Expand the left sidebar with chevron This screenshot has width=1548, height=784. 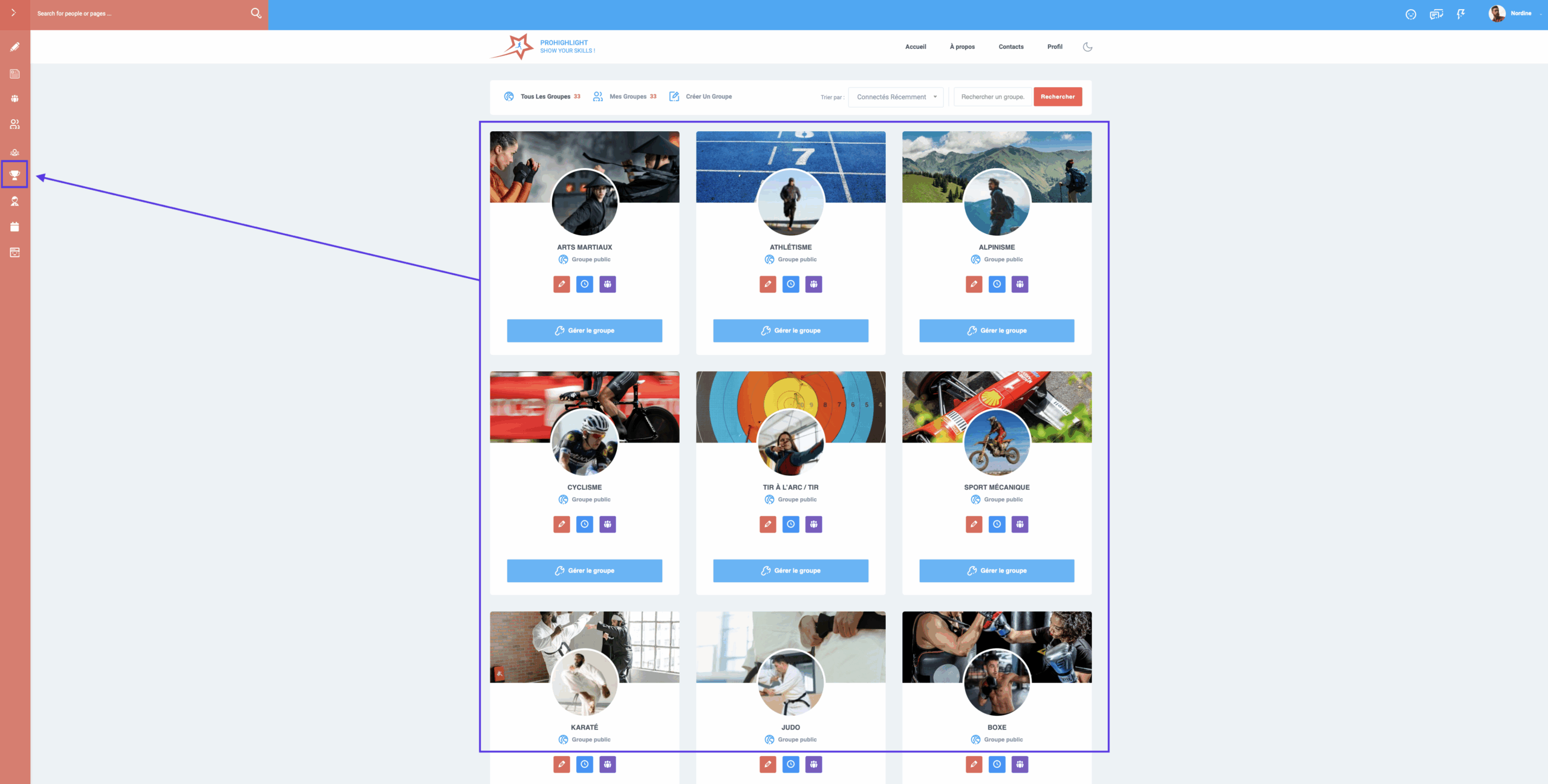(x=13, y=13)
